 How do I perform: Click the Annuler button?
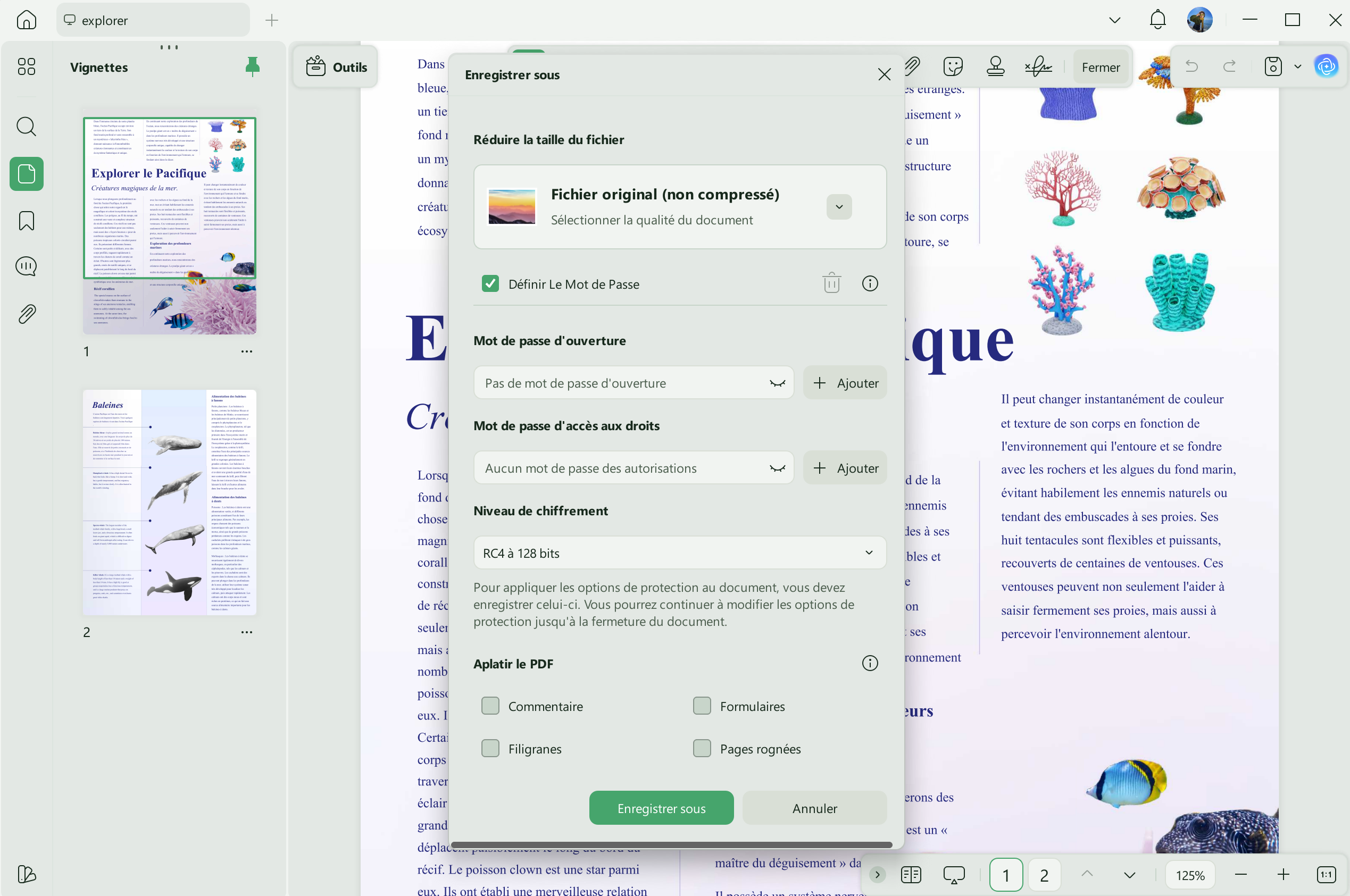pyautogui.click(x=814, y=808)
